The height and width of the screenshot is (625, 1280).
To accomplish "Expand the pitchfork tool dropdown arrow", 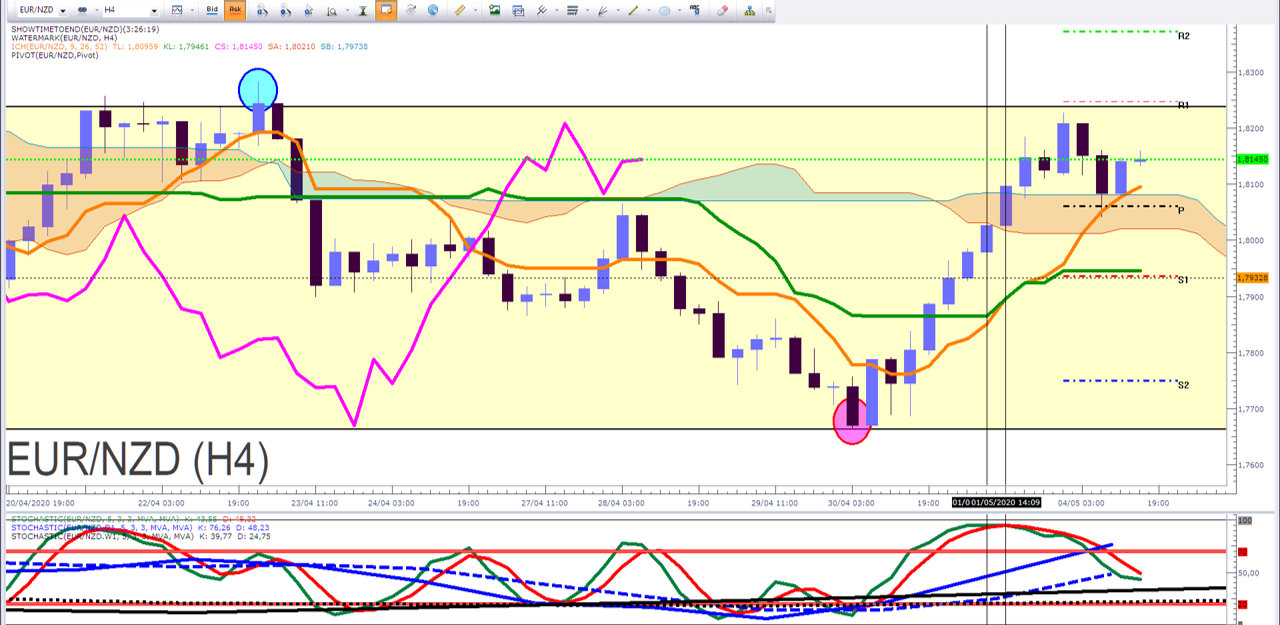I will (556, 10).
